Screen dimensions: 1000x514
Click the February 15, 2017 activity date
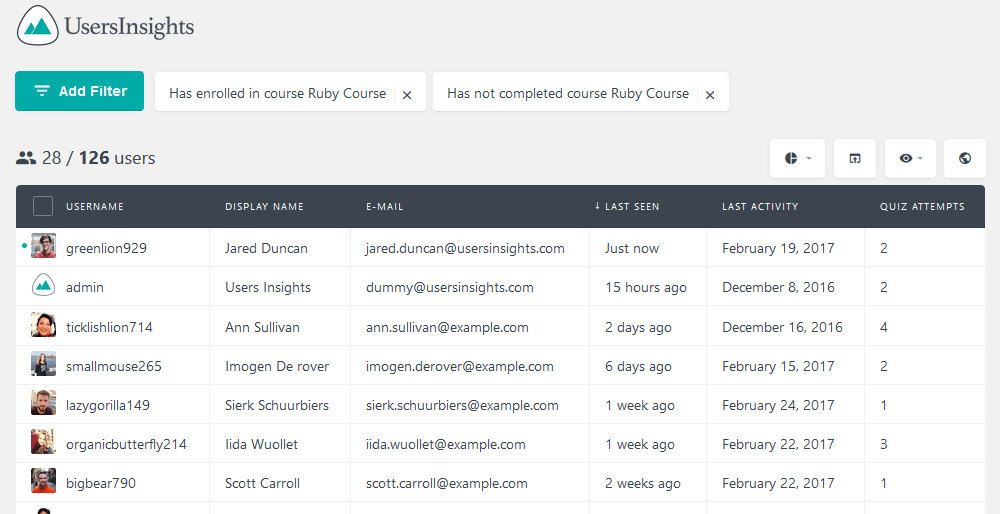click(778, 366)
